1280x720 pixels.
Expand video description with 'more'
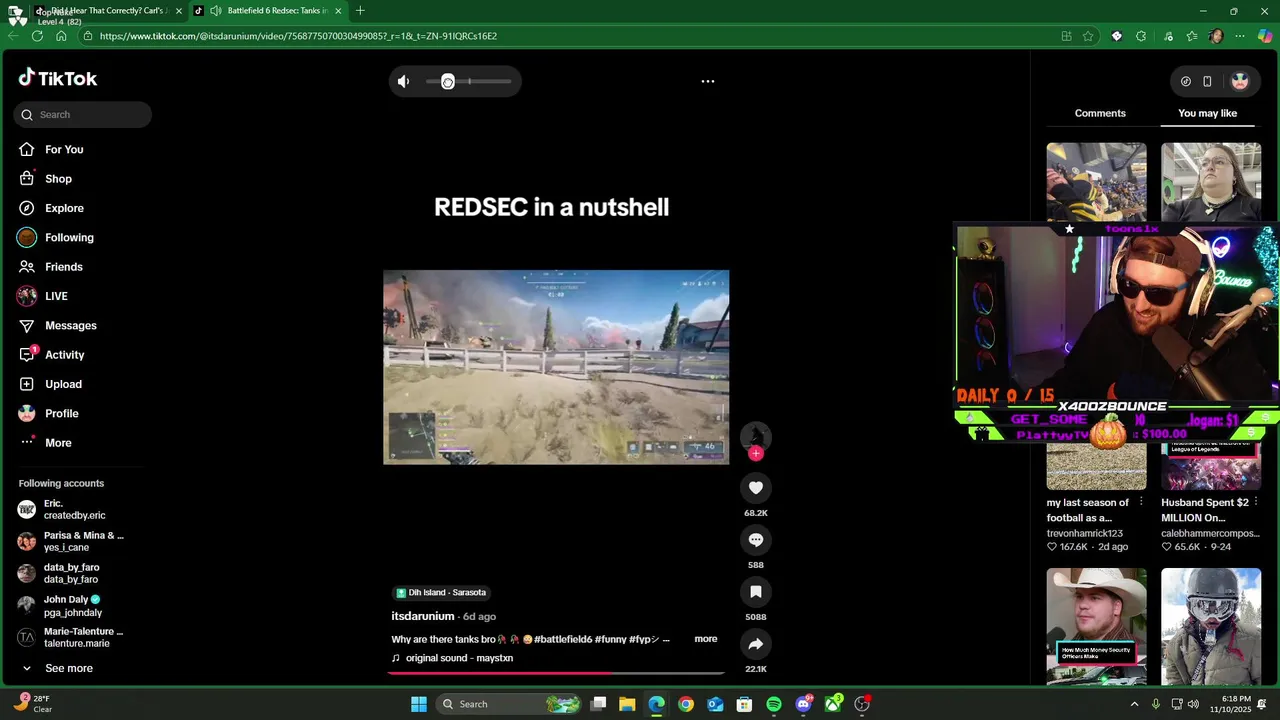pyautogui.click(x=706, y=639)
